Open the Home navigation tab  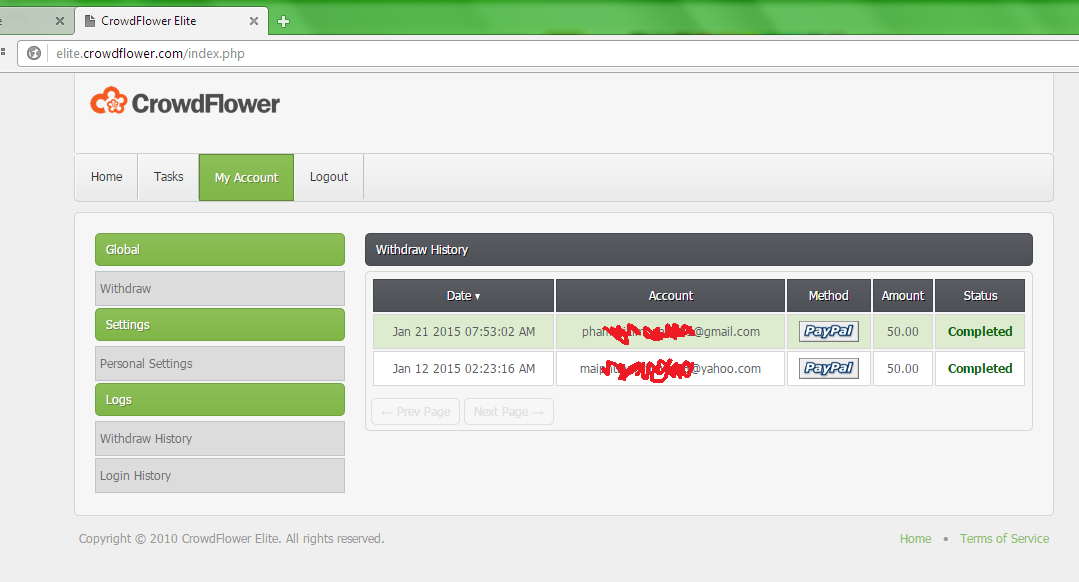[x=107, y=177]
